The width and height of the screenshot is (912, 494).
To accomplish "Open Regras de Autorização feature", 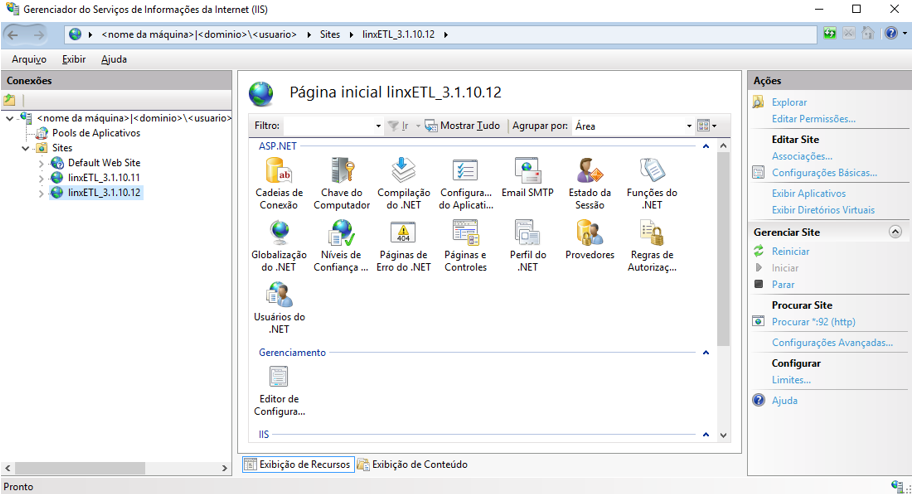I will click(x=651, y=246).
